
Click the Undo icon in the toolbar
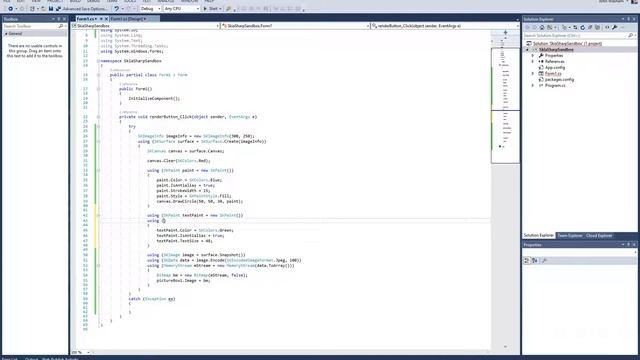pos(117,9)
